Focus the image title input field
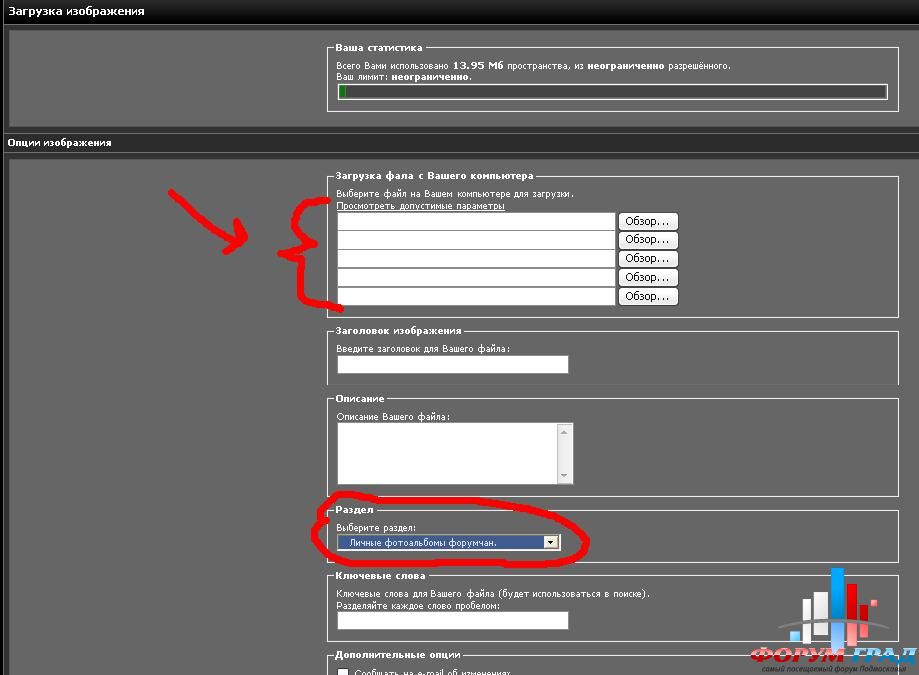The height and width of the screenshot is (675, 919). point(452,365)
